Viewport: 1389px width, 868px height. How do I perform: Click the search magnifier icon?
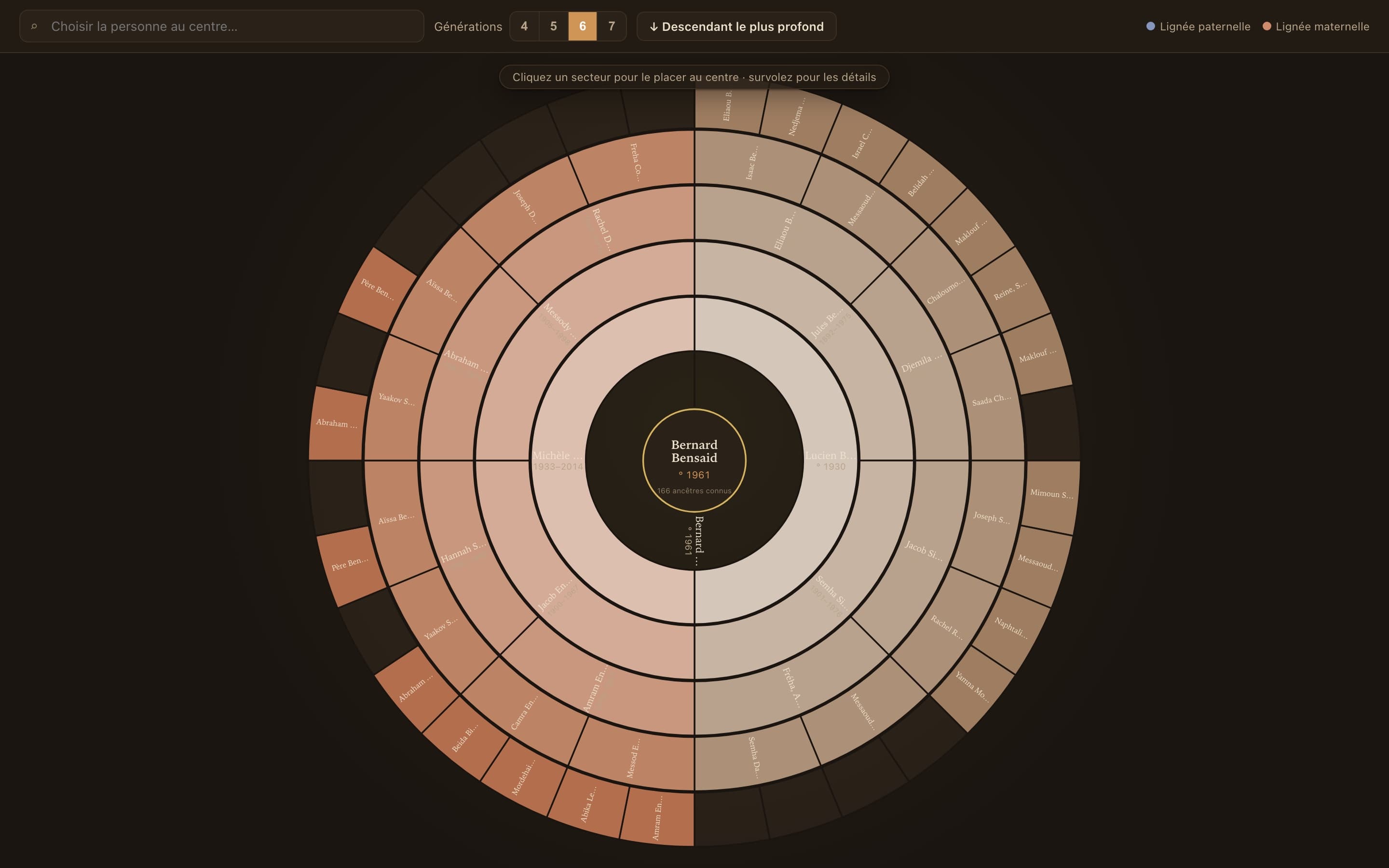point(34,27)
